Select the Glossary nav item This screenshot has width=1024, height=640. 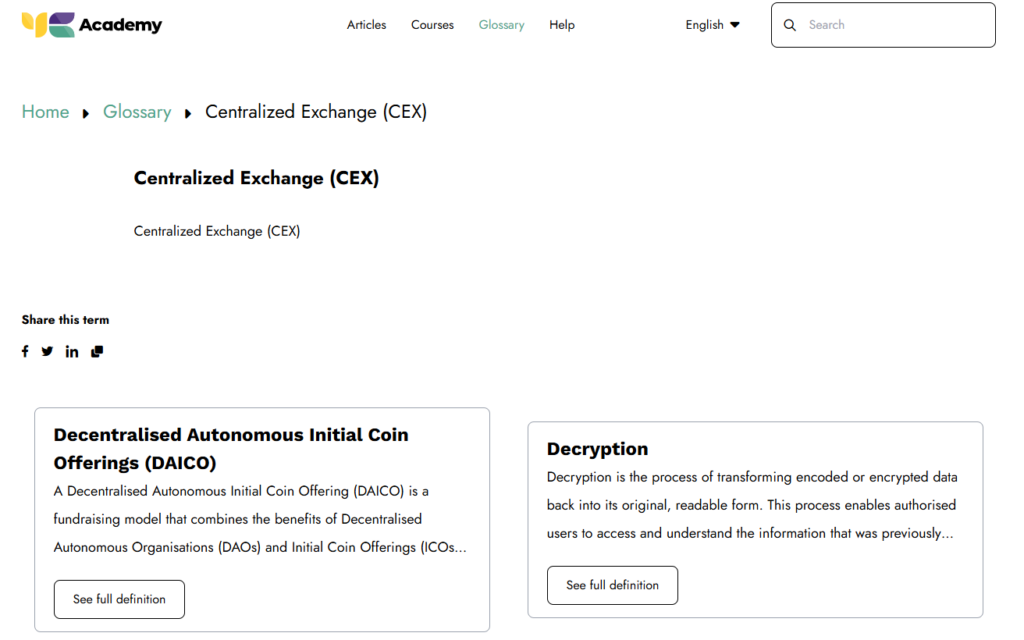click(502, 25)
